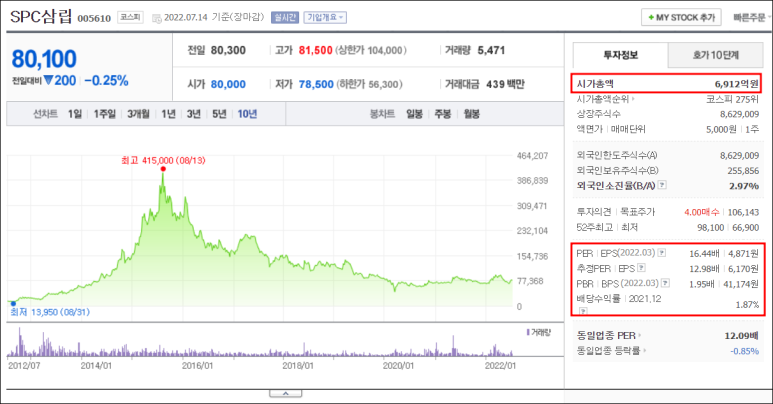This screenshot has height=404, width=773.
Task: Open help icon next to PER EPS(2022.03)
Action: 662,253
